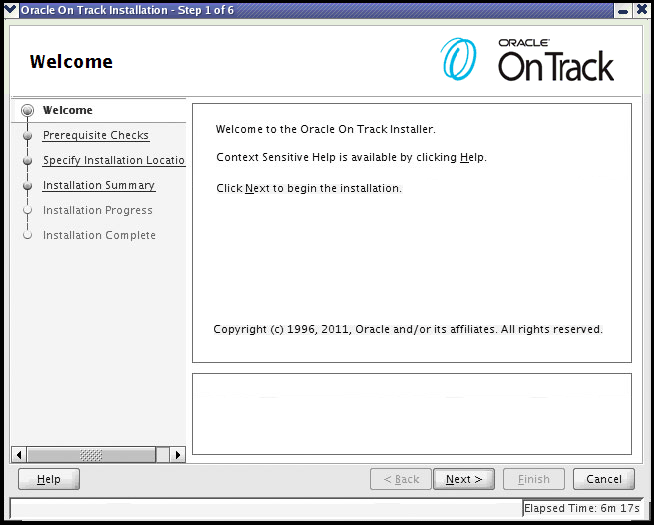Click the Welcome page heading

pyautogui.click(x=71, y=62)
